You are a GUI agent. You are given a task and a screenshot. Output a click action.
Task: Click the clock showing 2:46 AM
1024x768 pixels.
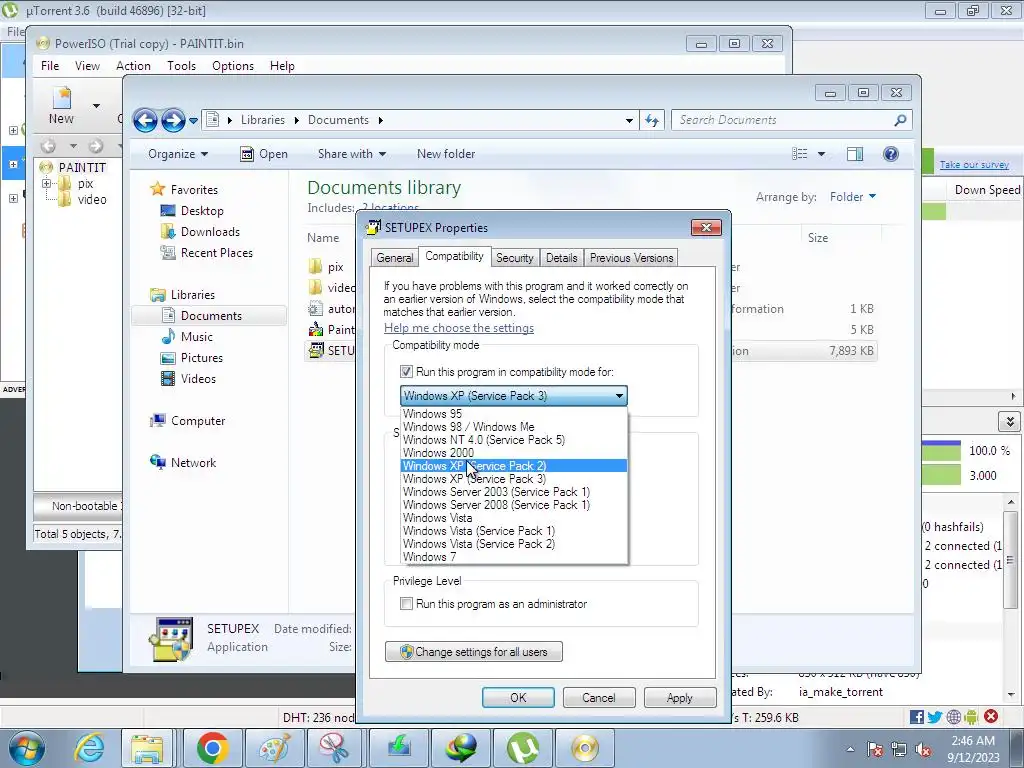click(972, 741)
